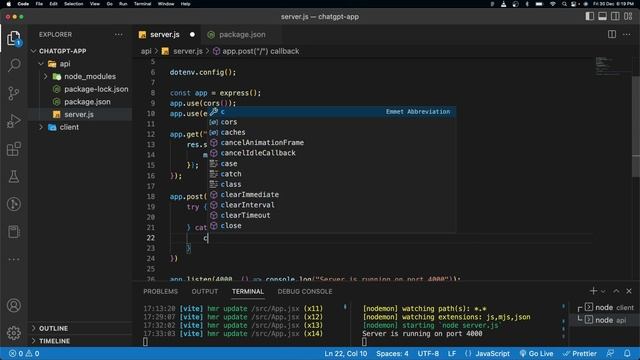Open Explorer Views and More Actions
The height and width of the screenshot is (360, 640).
click(x=119, y=35)
